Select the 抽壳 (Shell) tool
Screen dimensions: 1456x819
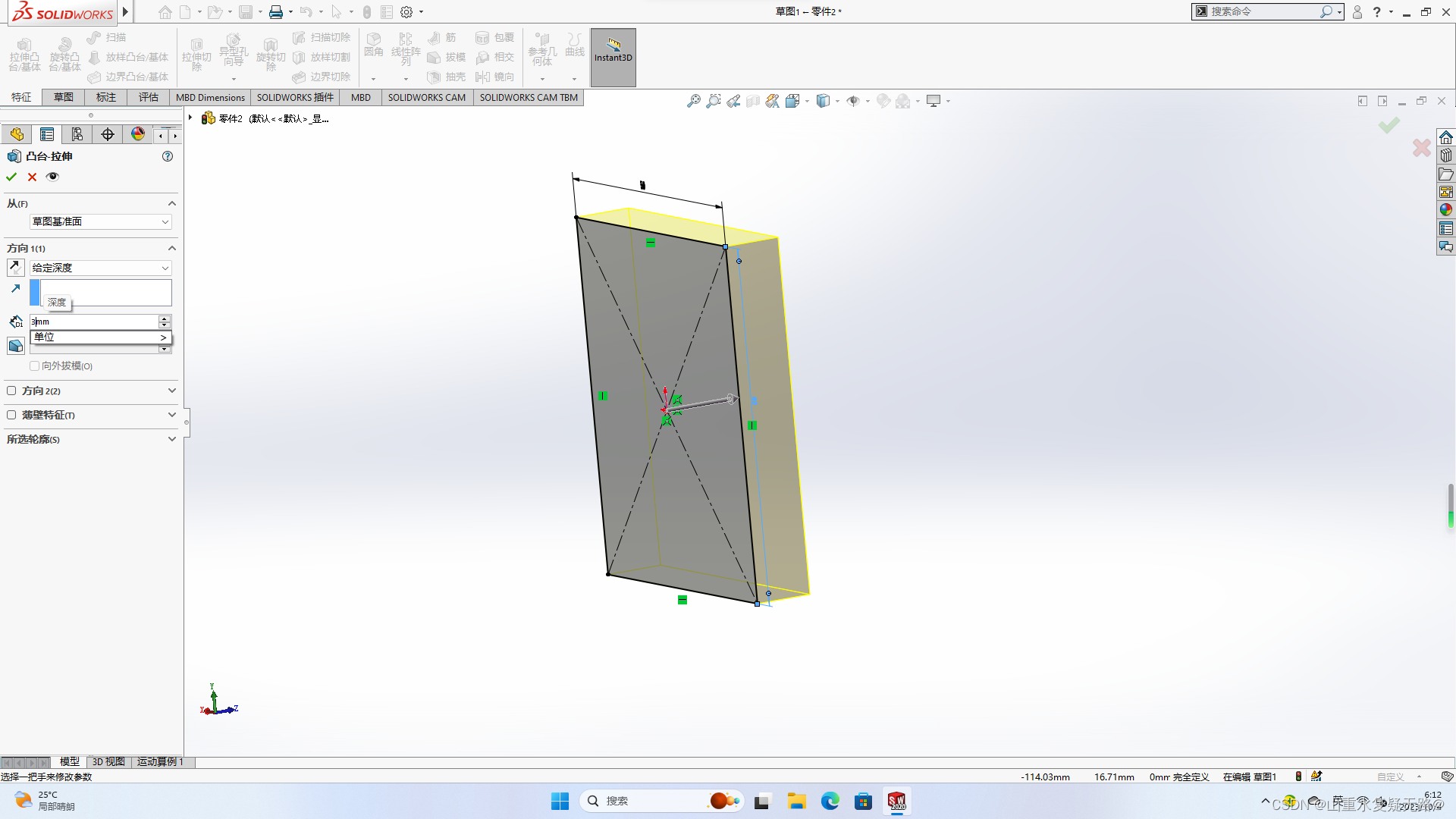[447, 76]
